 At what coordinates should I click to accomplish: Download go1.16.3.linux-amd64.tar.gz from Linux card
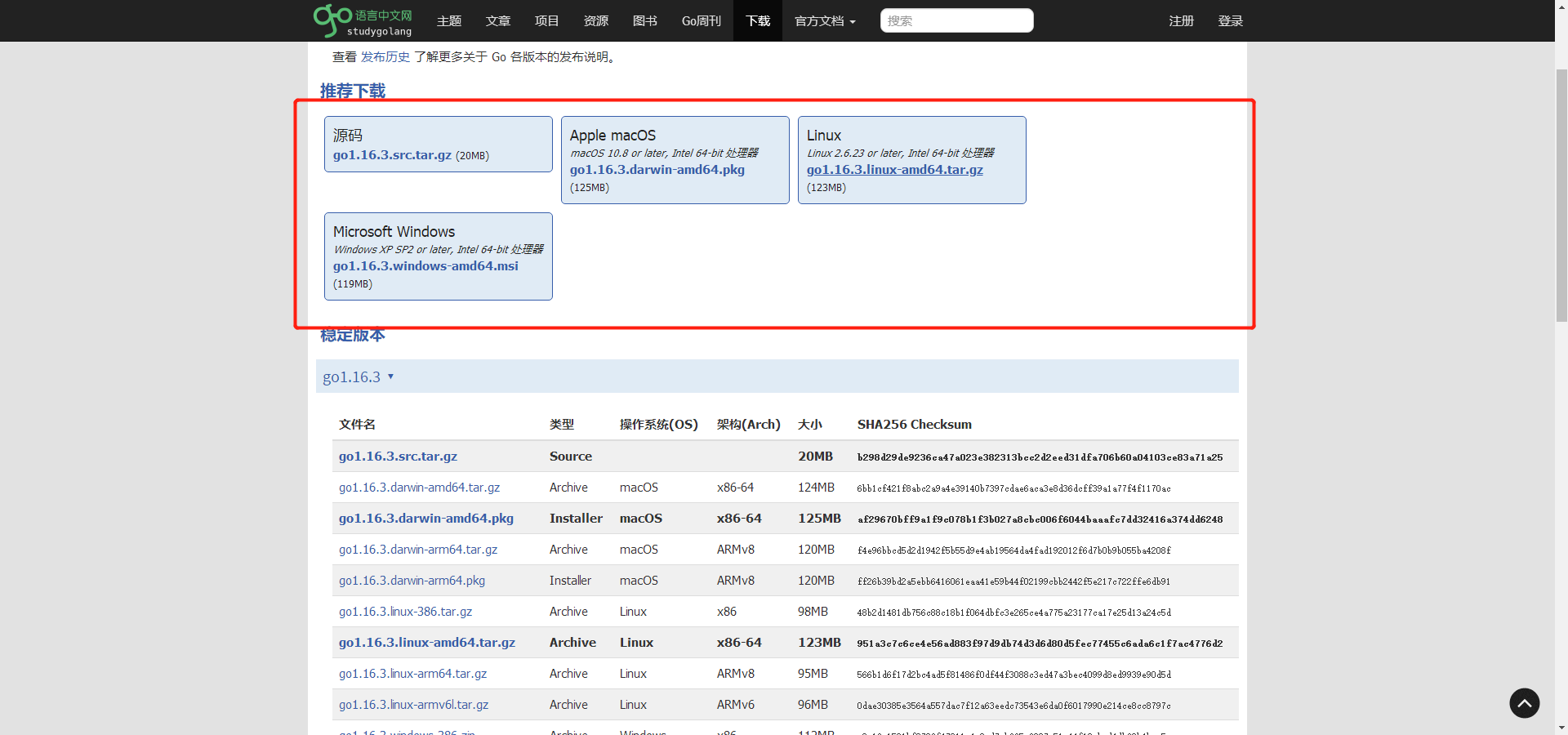(x=895, y=170)
